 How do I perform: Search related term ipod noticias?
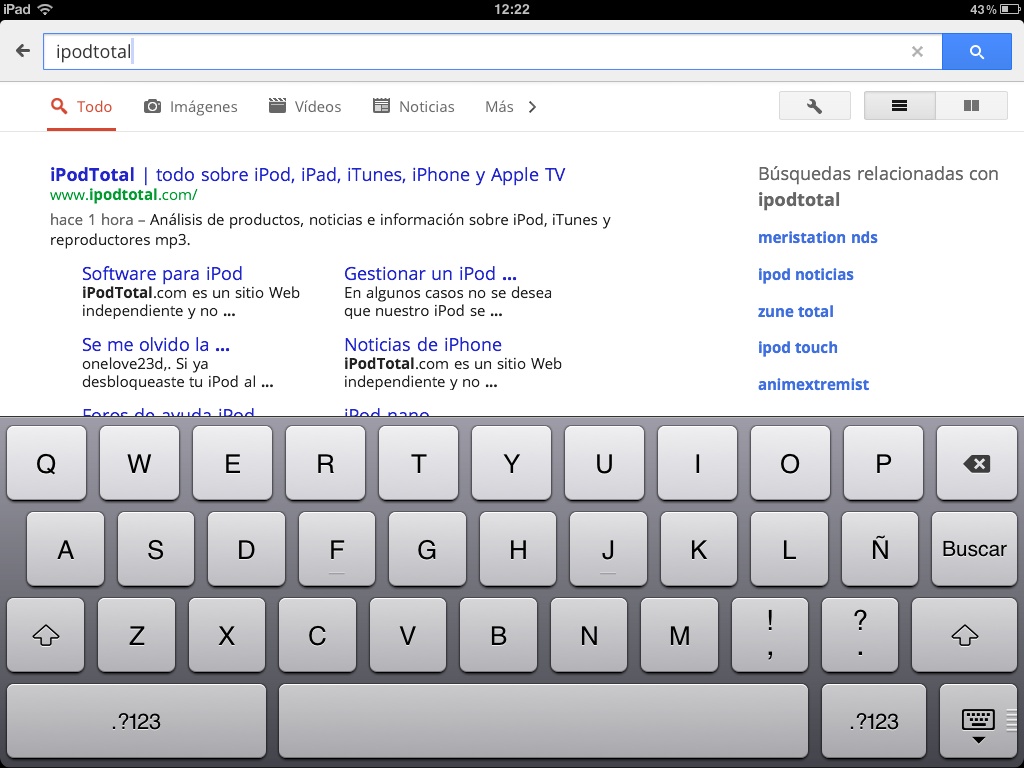805,274
